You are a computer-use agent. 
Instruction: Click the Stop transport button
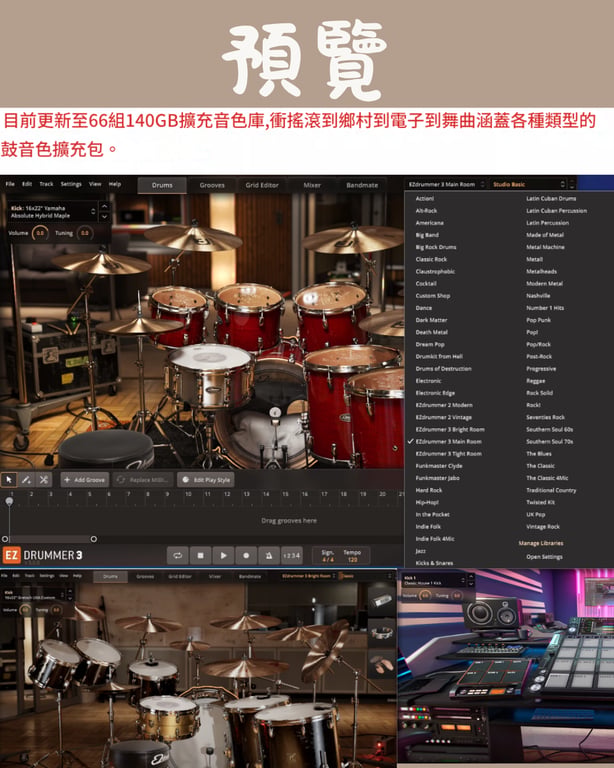(x=200, y=555)
